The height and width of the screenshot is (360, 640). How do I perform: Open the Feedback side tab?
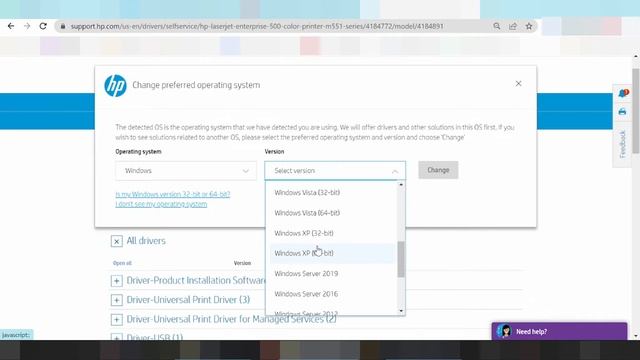[x=622, y=144]
